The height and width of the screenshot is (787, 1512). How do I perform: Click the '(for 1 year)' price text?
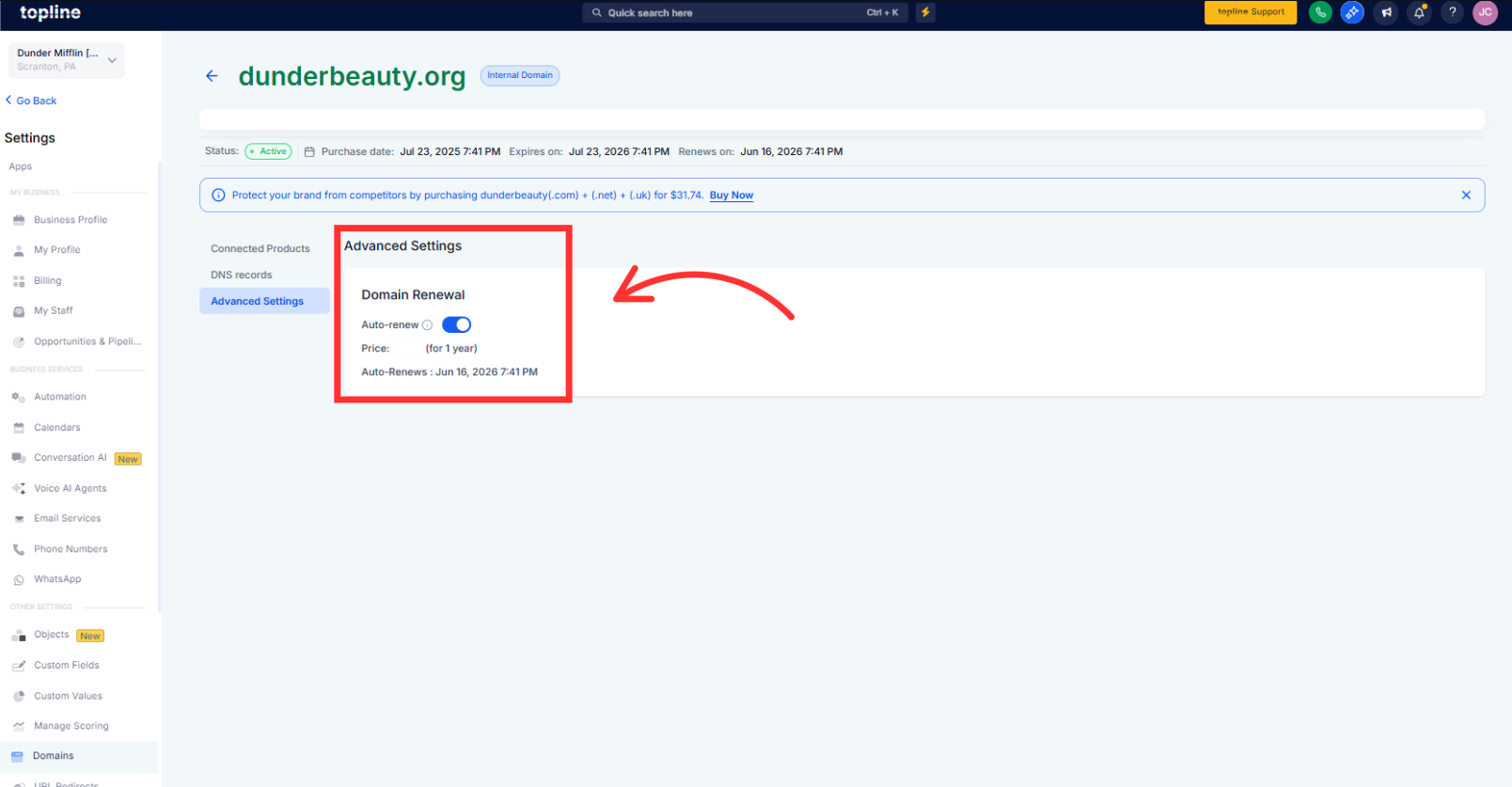451,349
